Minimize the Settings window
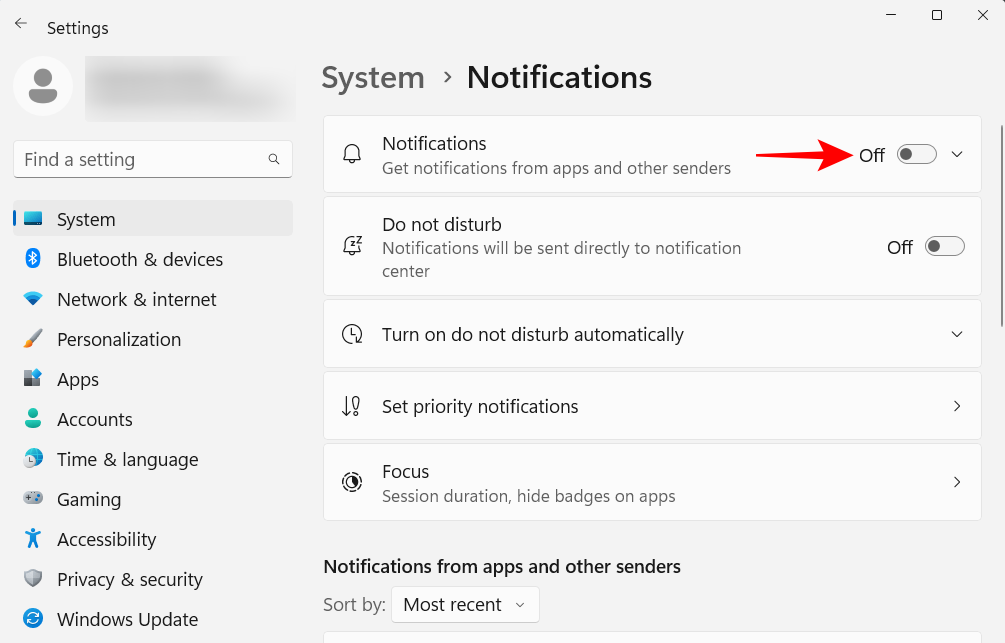Screen dimensions: 1005x643 pyautogui.click(x=891, y=15)
